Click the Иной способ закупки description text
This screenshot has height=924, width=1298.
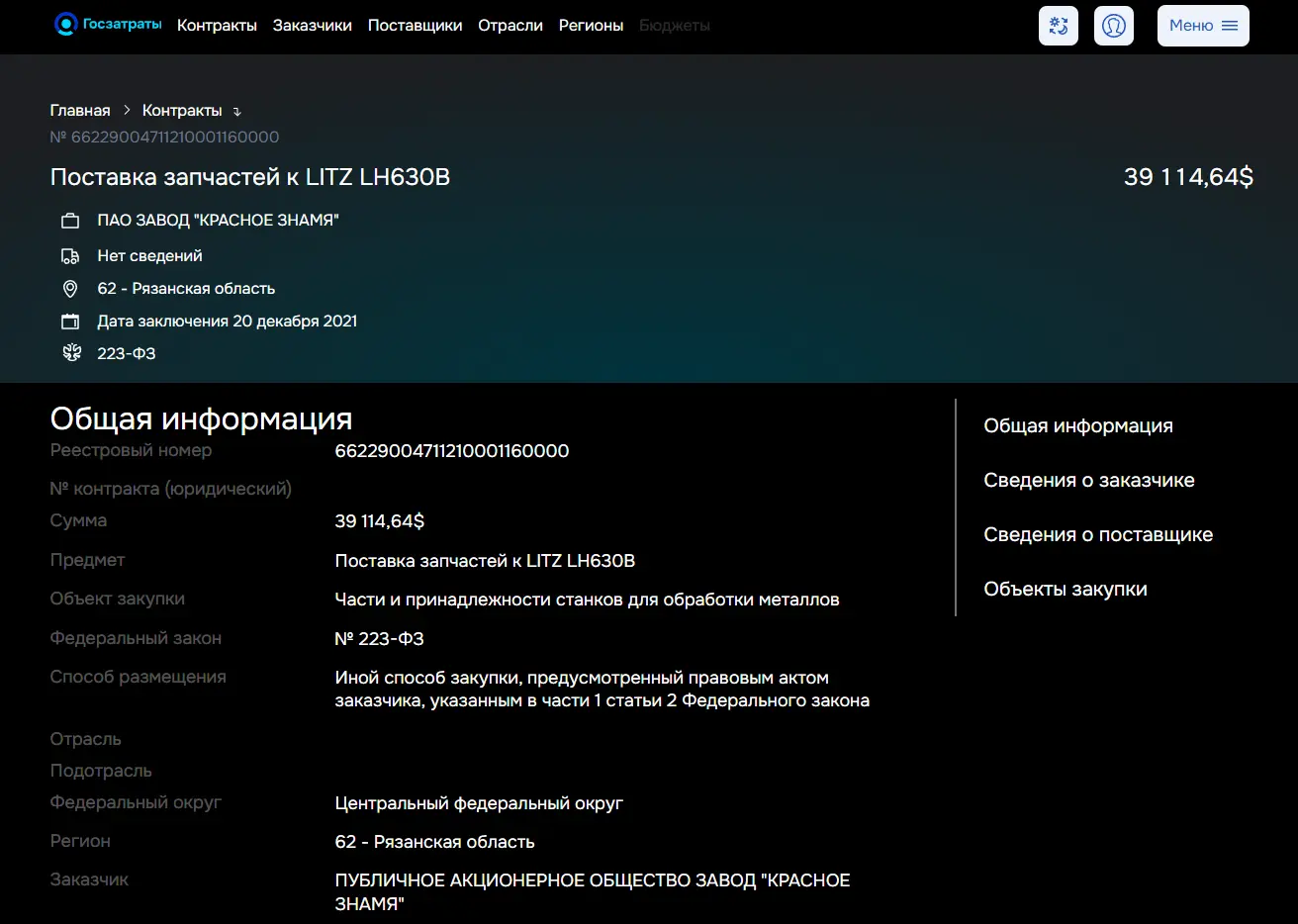pyautogui.click(x=603, y=690)
